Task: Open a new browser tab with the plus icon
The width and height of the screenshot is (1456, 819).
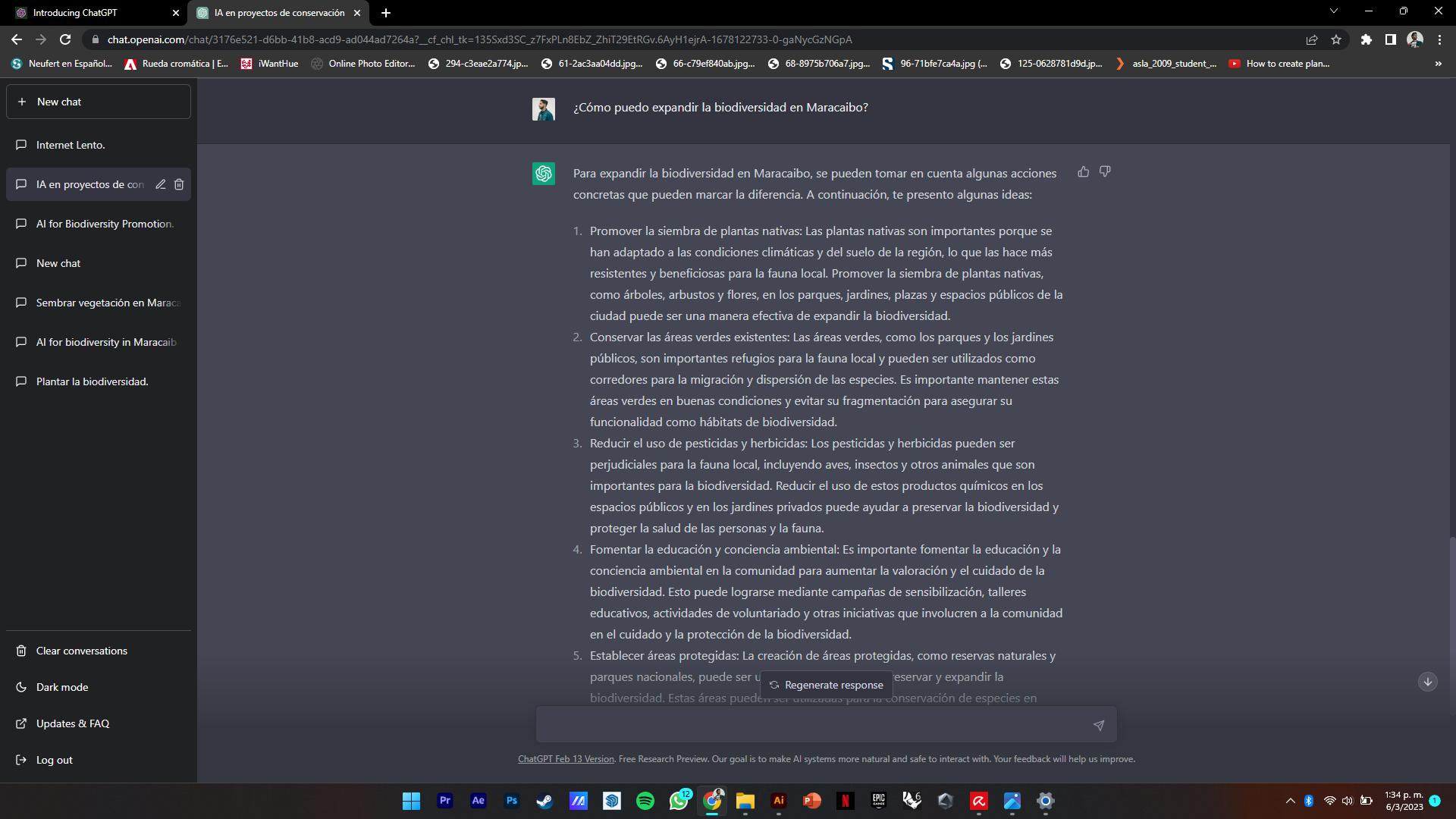Action: 386,13
